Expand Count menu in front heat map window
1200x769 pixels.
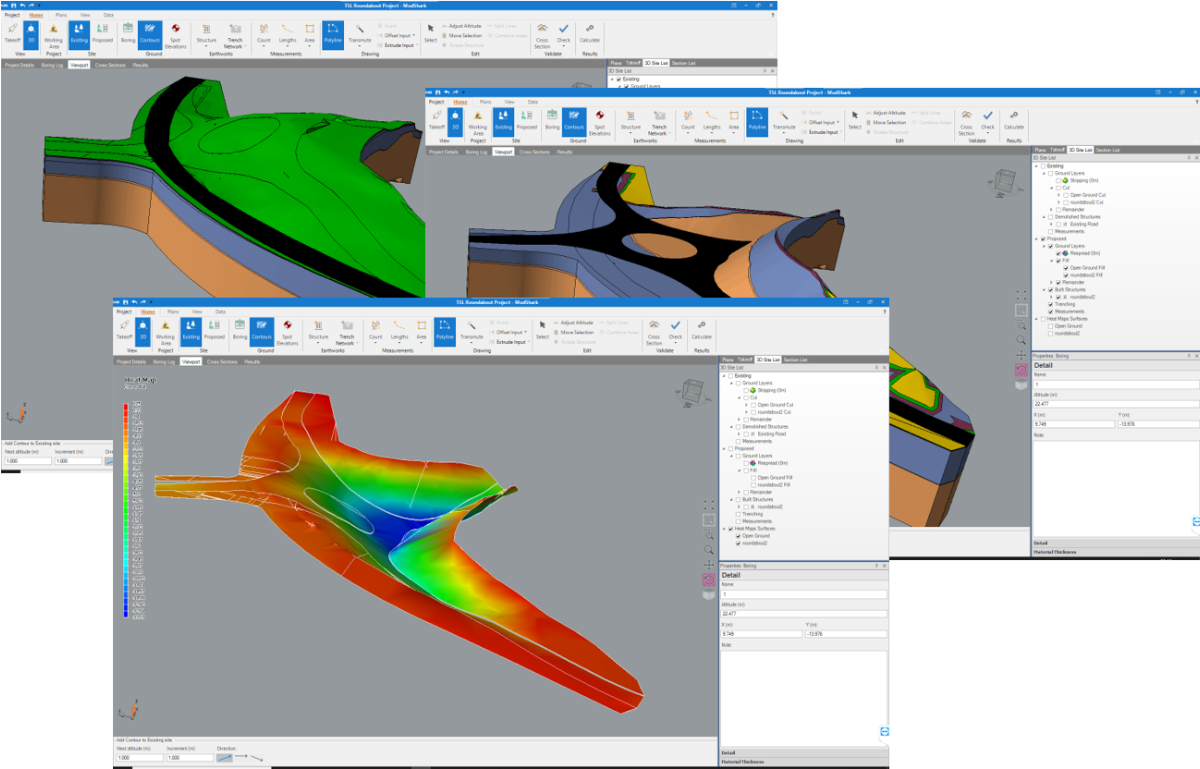pos(376,330)
